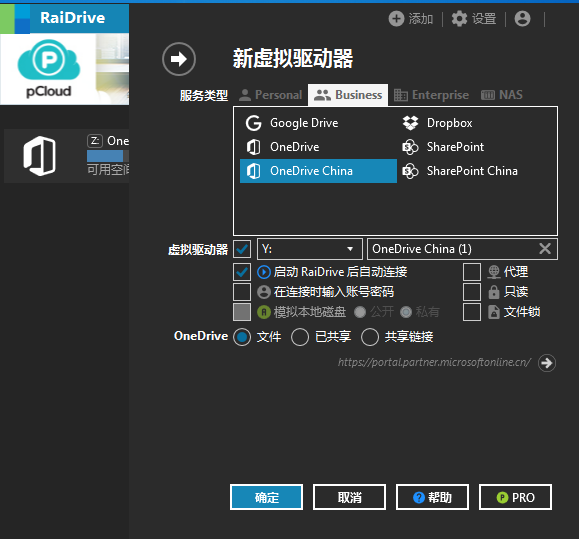Enable the file lock (文件锁) checkbox
Screen dimensions: 579x539
pyautogui.click(x=472, y=312)
